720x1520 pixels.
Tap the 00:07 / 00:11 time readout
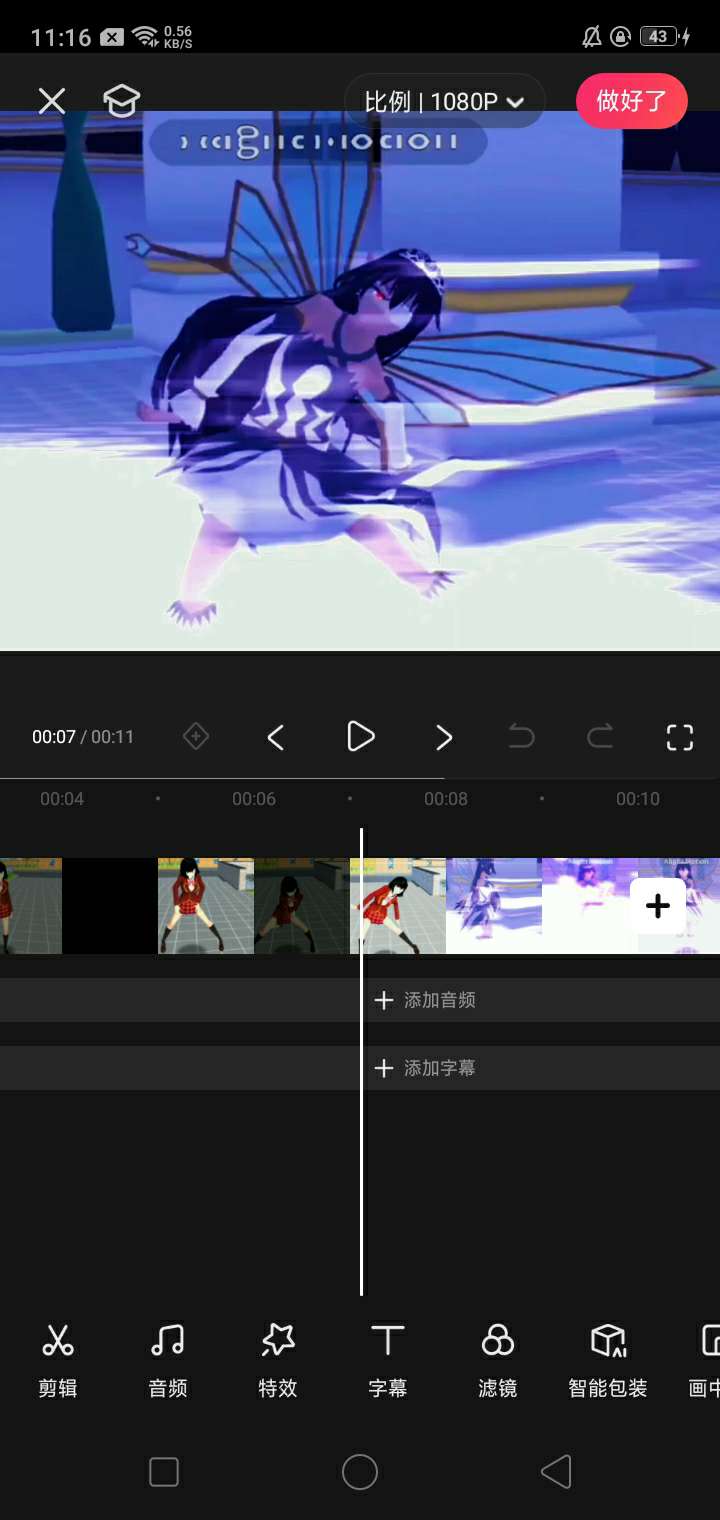(x=83, y=737)
